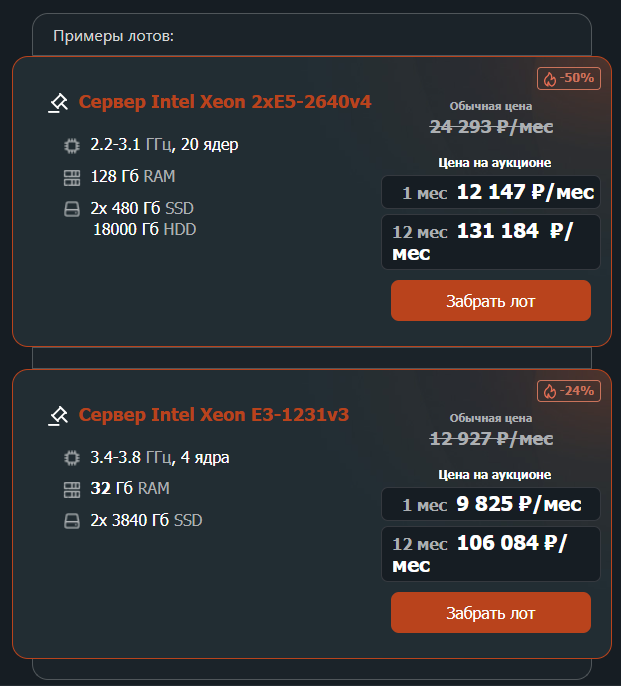Click the auction gavel icon beside Xeon E3-1231v3
The width and height of the screenshot is (621, 686).
click(x=58, y=415)
